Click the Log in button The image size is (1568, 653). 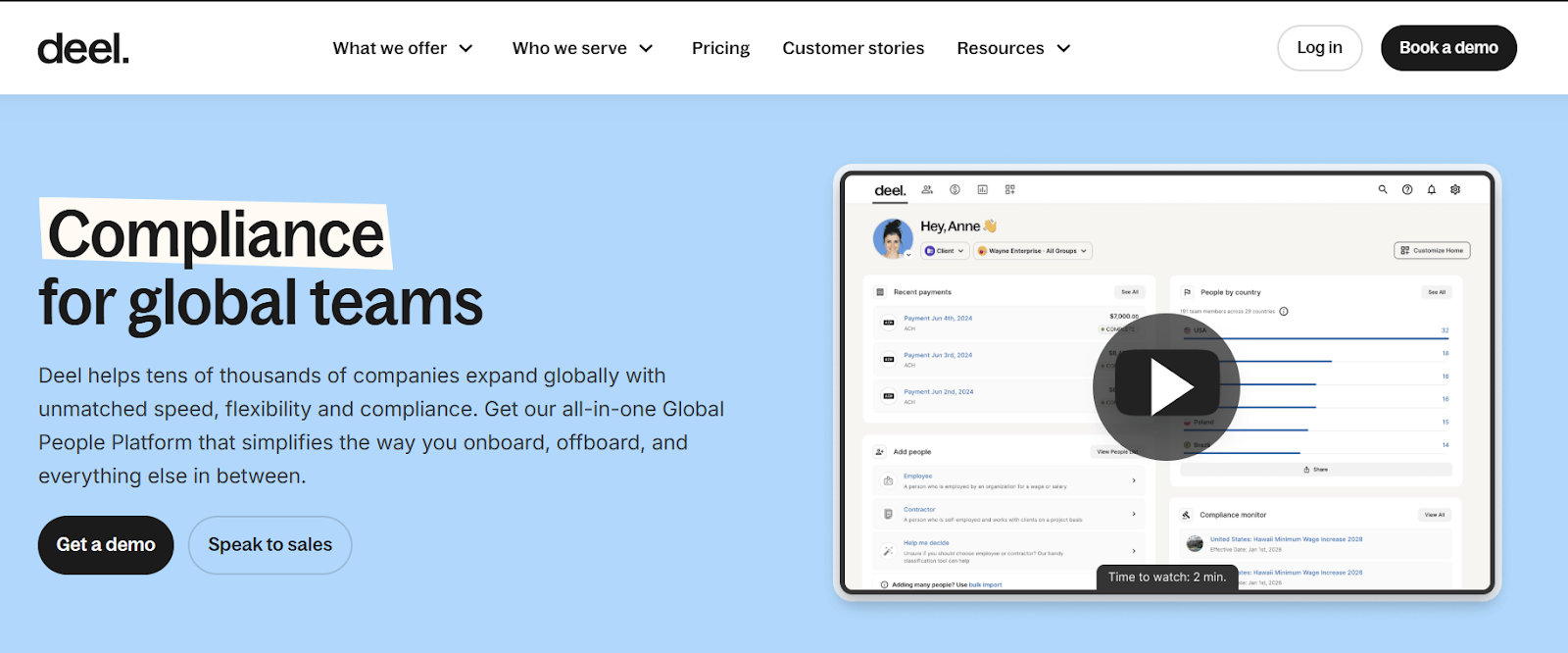(x=1319, y=48)
